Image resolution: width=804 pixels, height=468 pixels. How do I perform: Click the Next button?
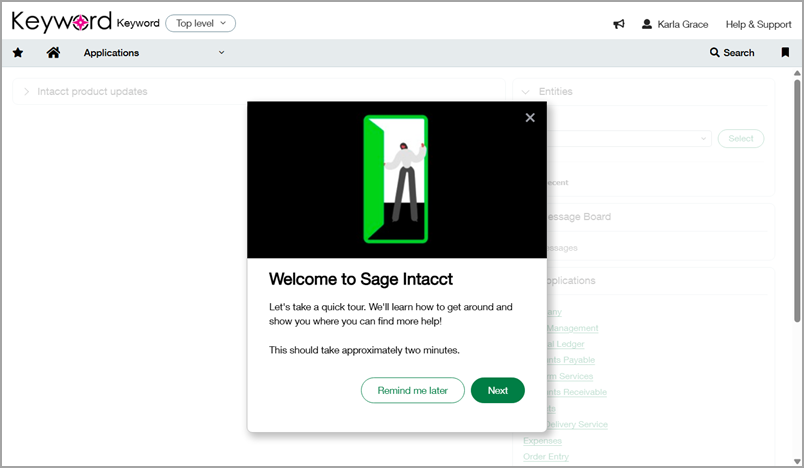tap(497, 390)
